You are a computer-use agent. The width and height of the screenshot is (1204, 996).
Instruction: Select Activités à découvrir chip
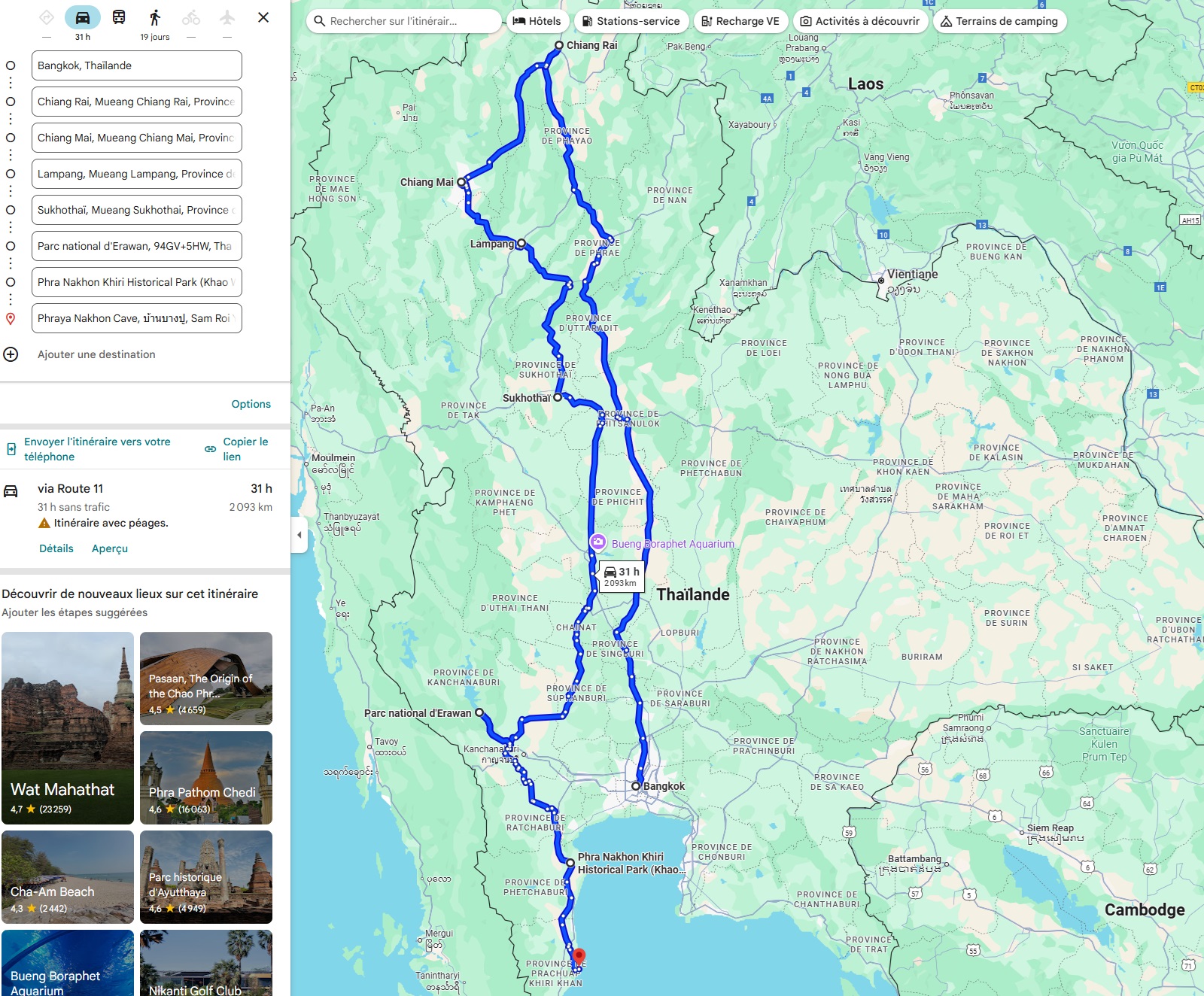tap(859, 21)
